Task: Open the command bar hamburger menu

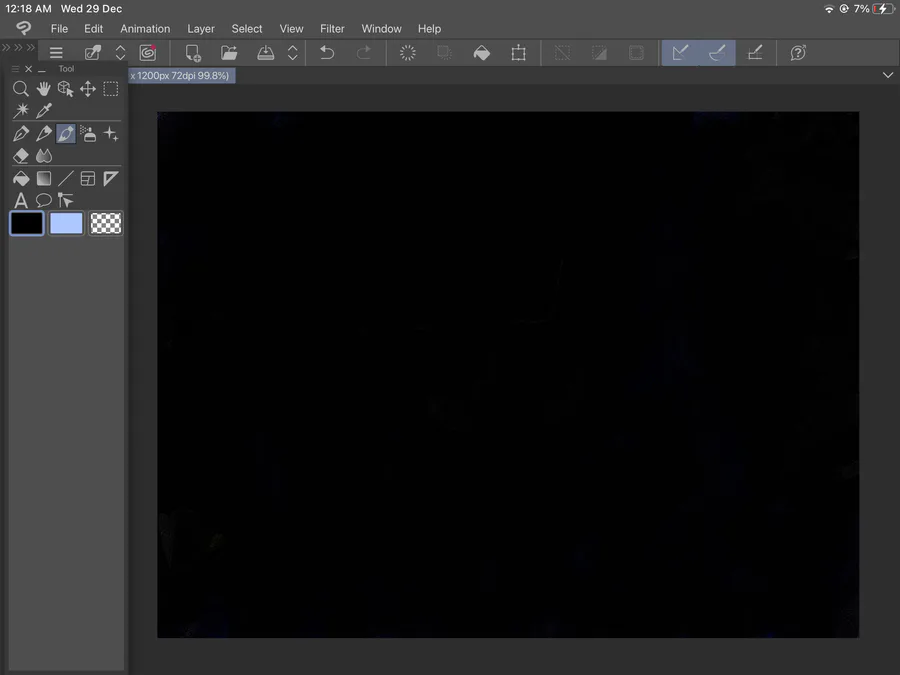Action: 56,53
